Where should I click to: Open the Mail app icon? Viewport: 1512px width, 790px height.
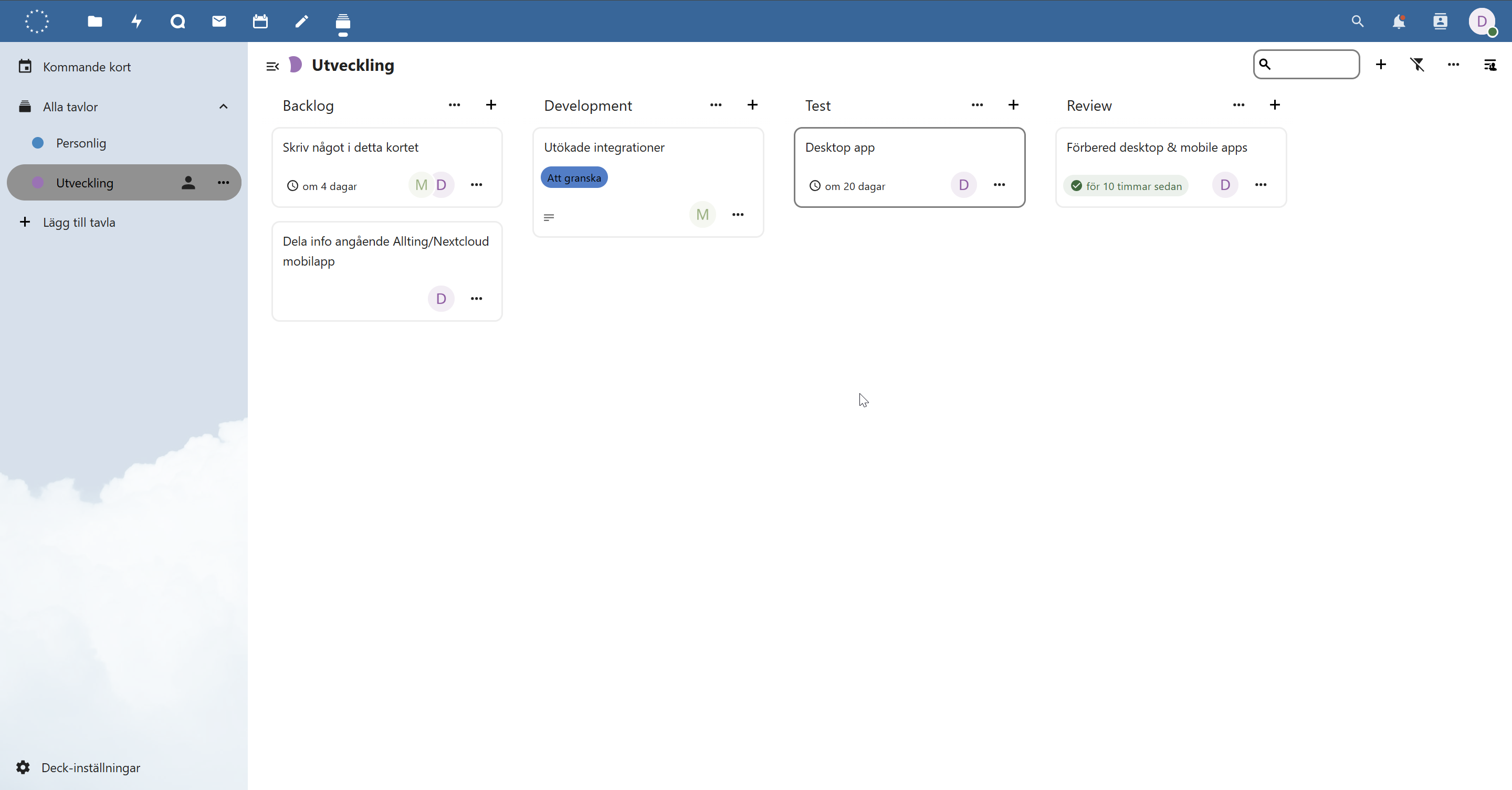(219, 22)
